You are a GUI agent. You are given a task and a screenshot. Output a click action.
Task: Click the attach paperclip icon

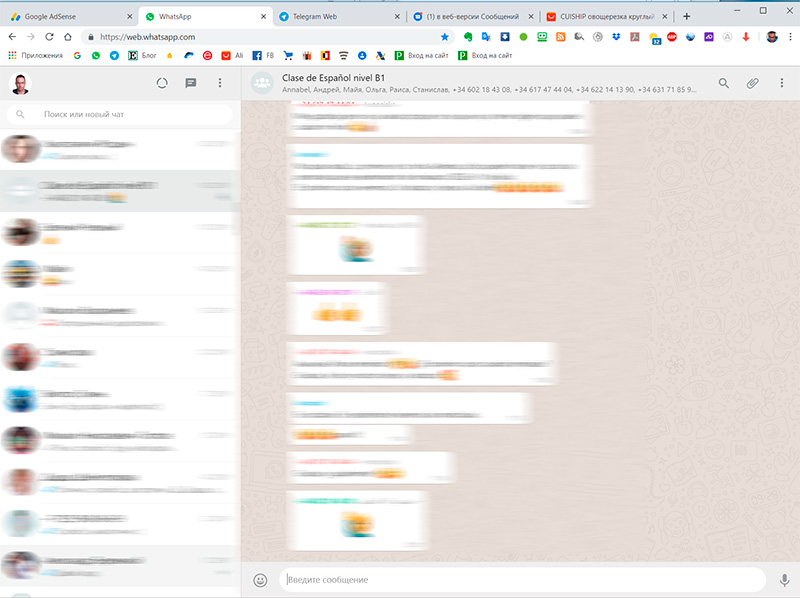click(753, 83)
